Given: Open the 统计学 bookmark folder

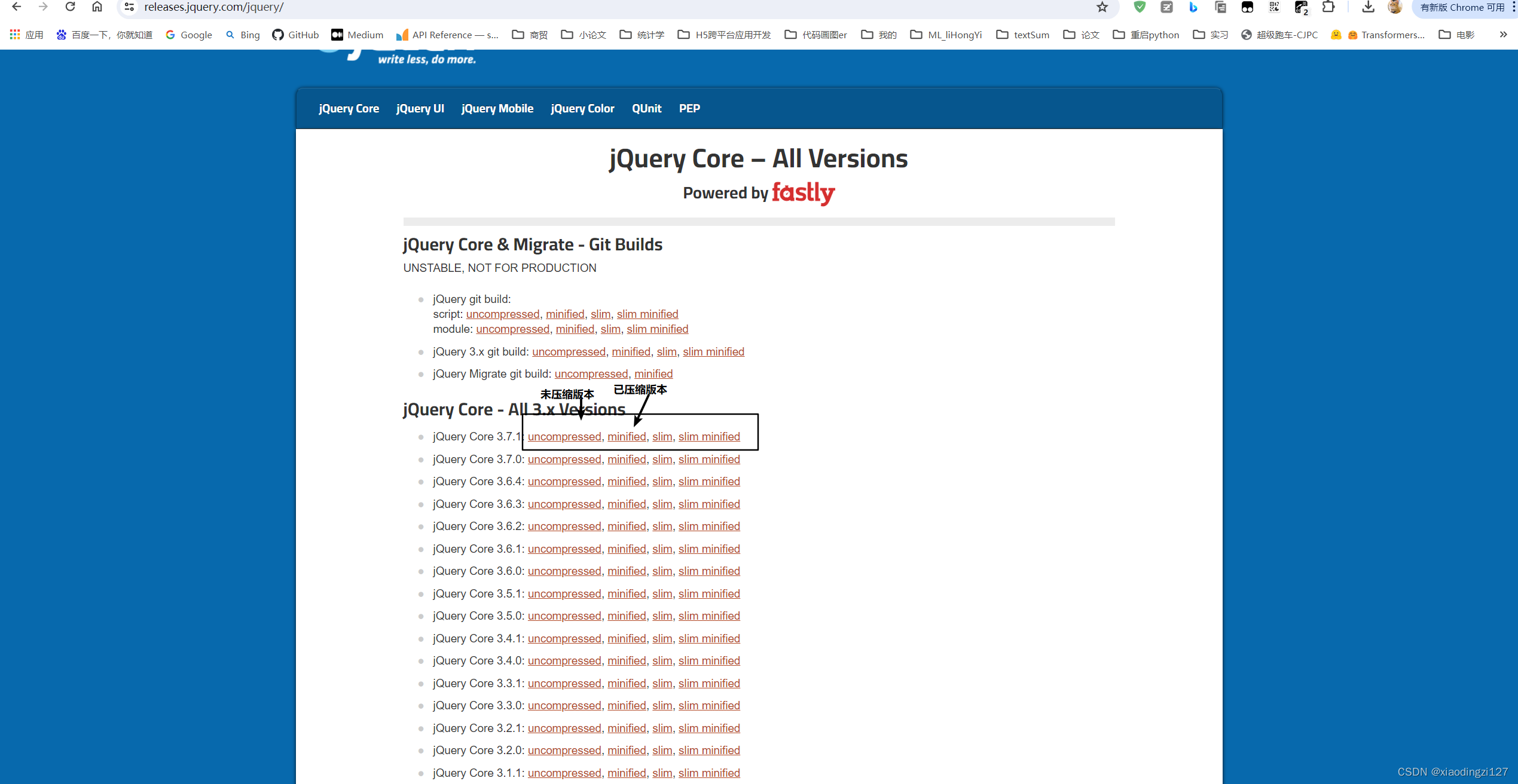Looking at the screenshot, I should coord(642,35).
